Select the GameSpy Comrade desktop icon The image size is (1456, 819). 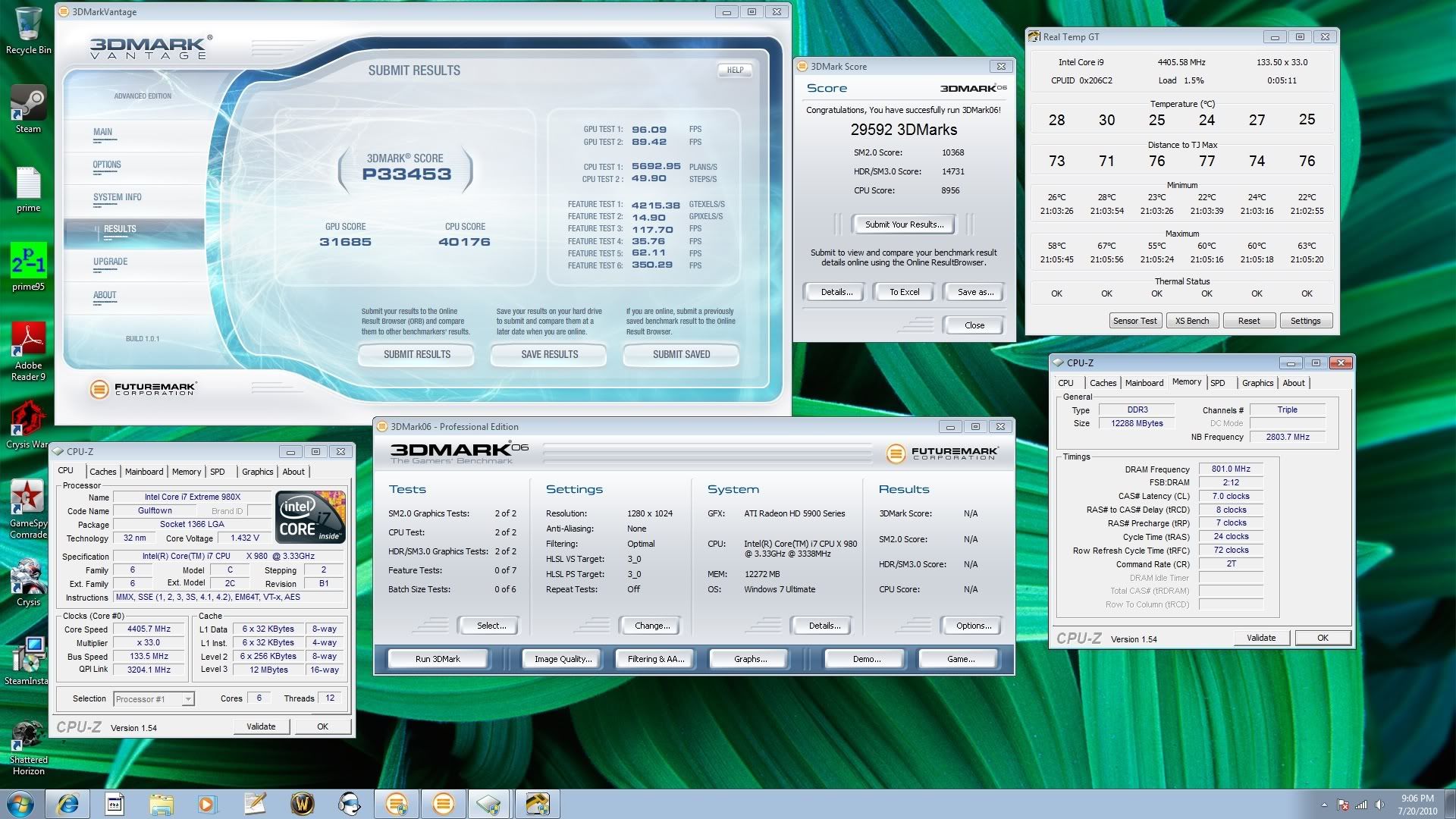click(28, 509)
